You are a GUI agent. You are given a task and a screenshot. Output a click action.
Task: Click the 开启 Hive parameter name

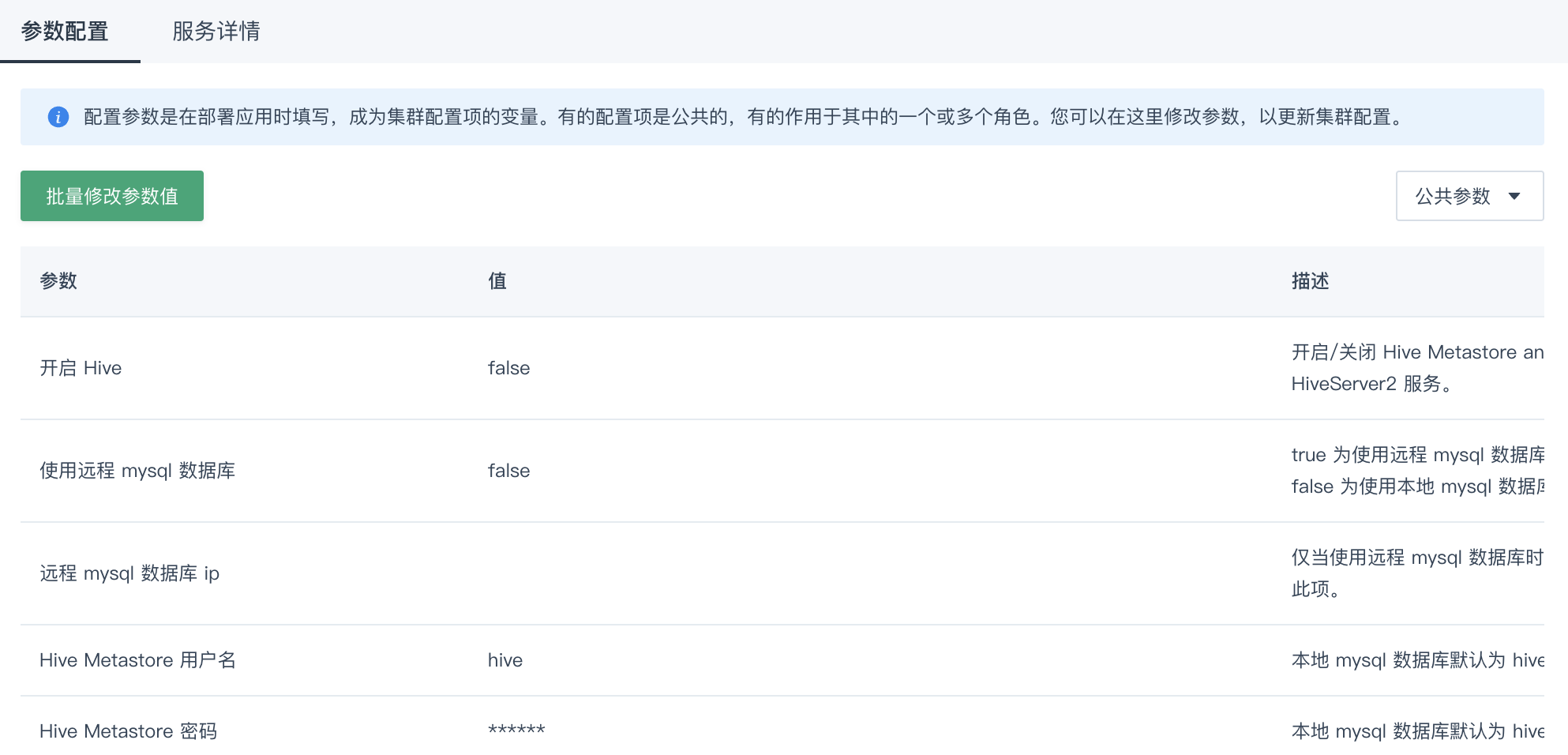click(x=81, y=368)
